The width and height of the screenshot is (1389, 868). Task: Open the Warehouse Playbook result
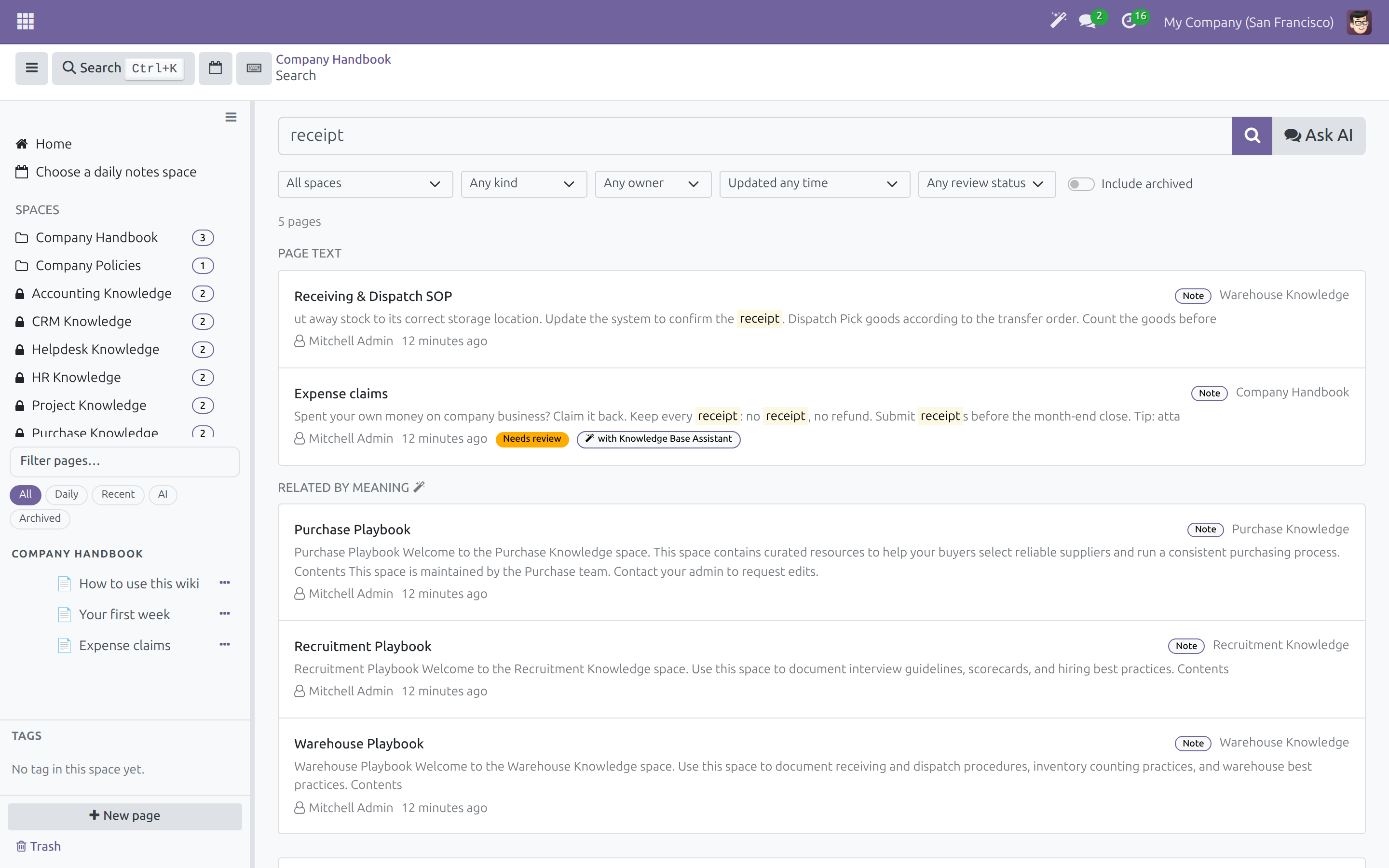(359, 744)
